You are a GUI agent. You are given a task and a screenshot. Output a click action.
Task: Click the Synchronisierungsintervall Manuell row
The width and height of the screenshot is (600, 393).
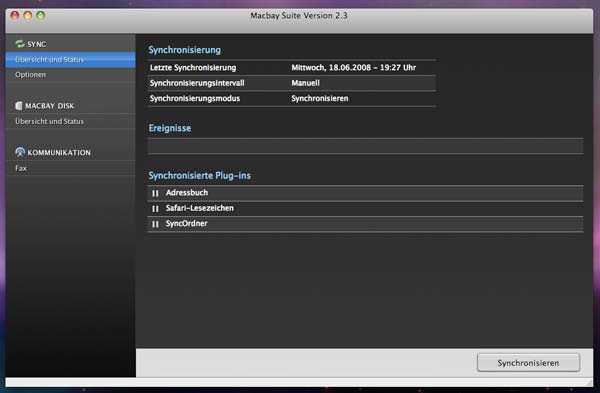pos(292,83)
